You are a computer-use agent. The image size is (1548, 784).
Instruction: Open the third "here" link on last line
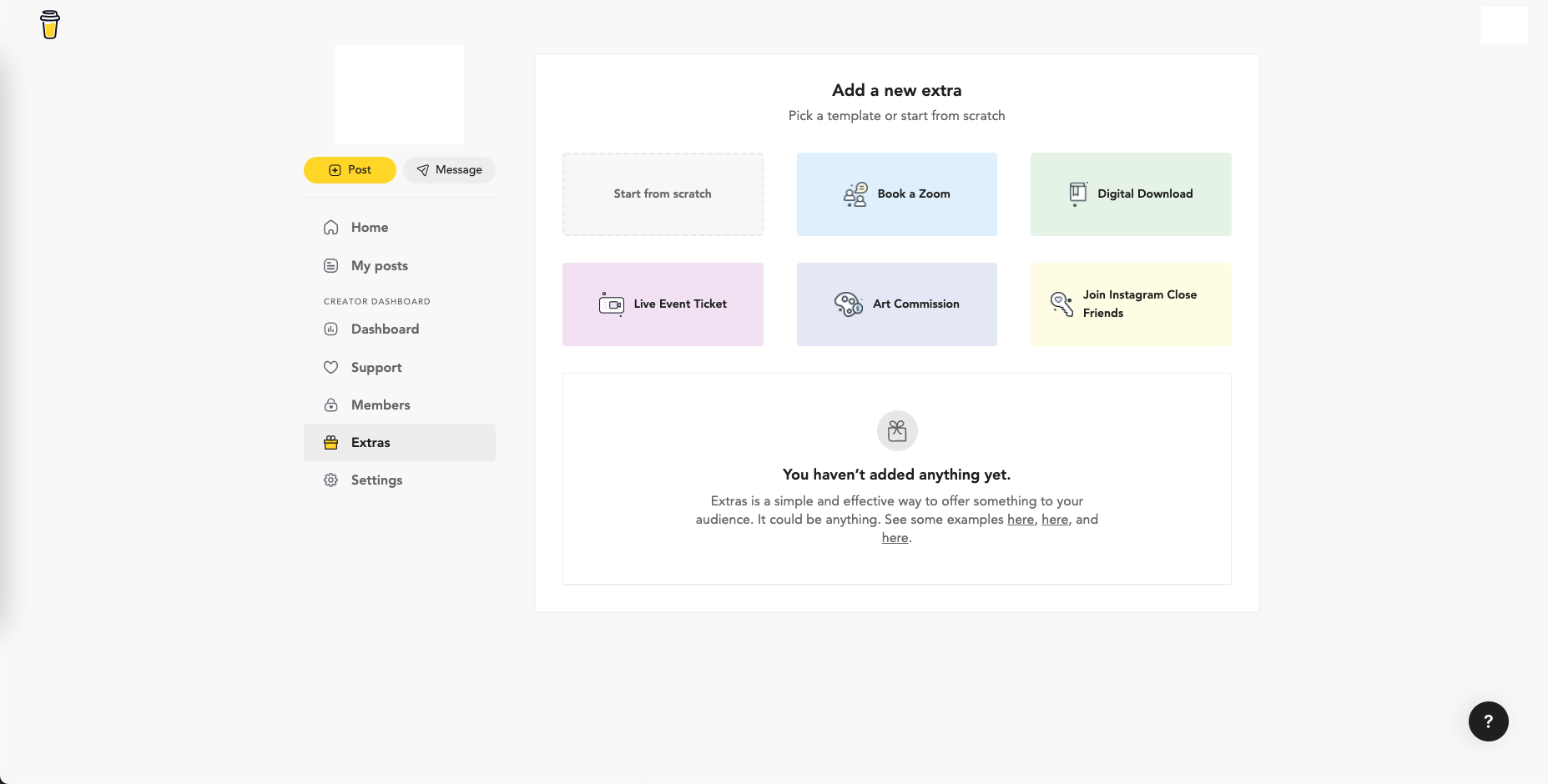[x=895, y=538]
